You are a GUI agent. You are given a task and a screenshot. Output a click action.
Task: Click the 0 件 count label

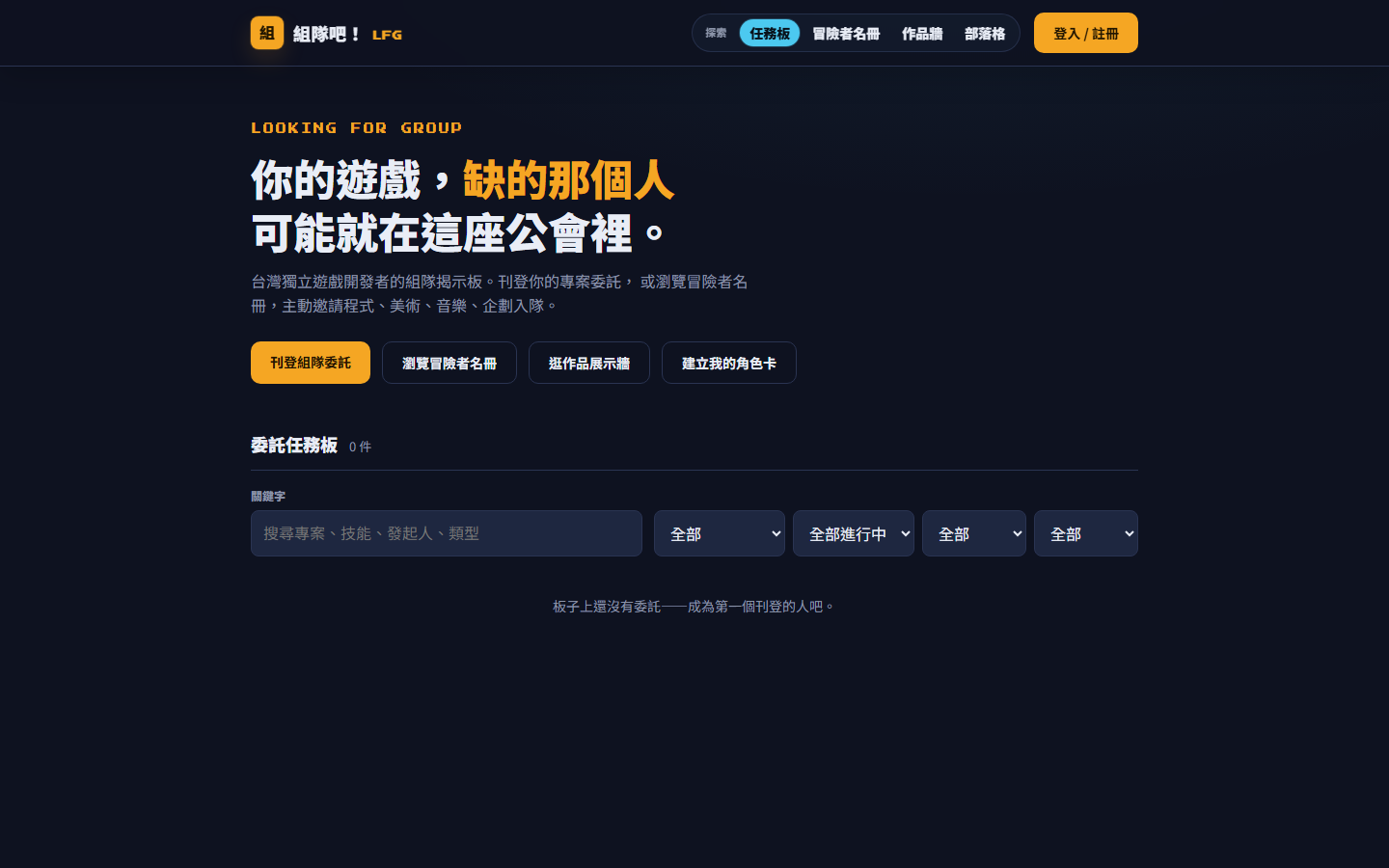360,447
